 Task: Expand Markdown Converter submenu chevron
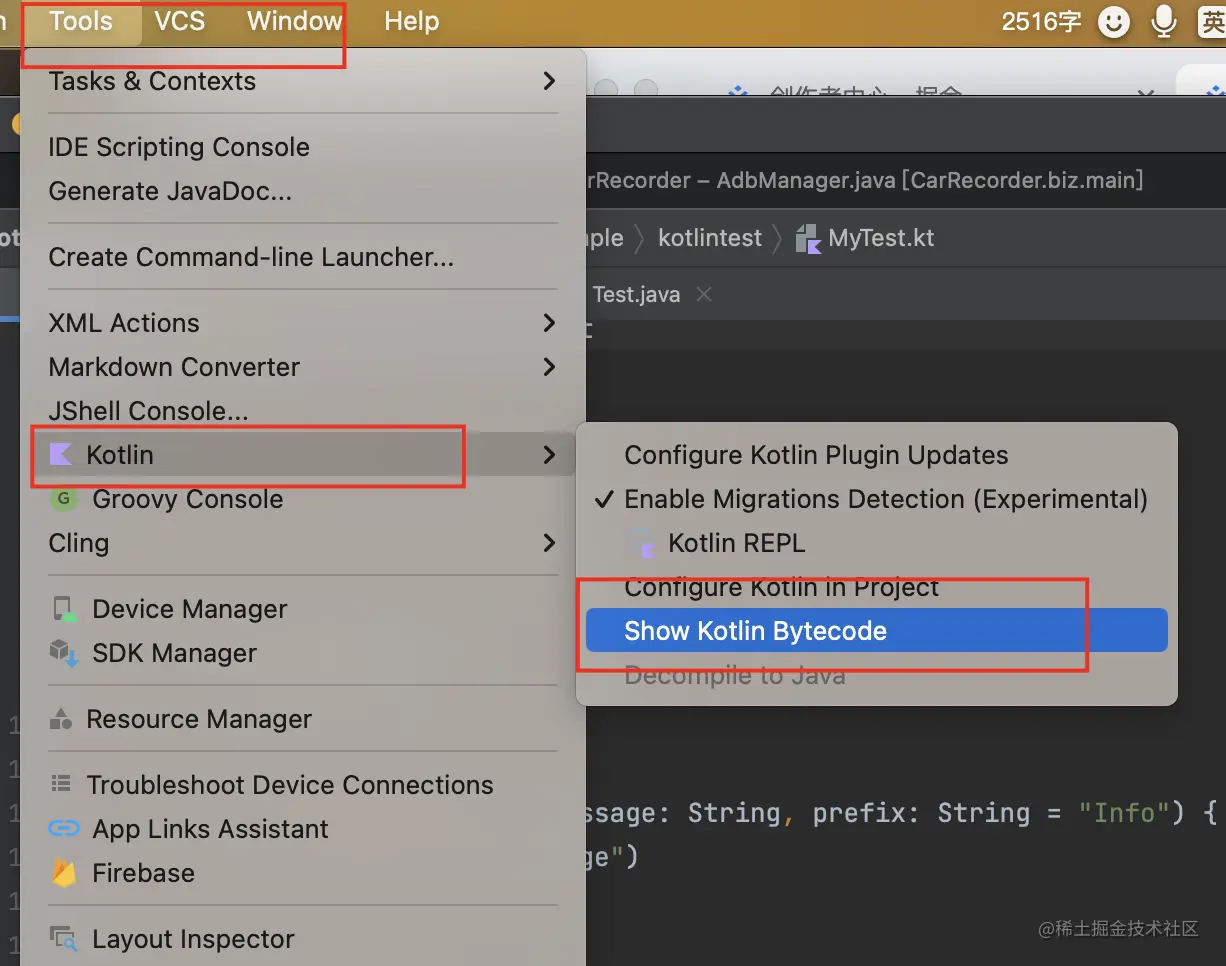tap(549, 367)
